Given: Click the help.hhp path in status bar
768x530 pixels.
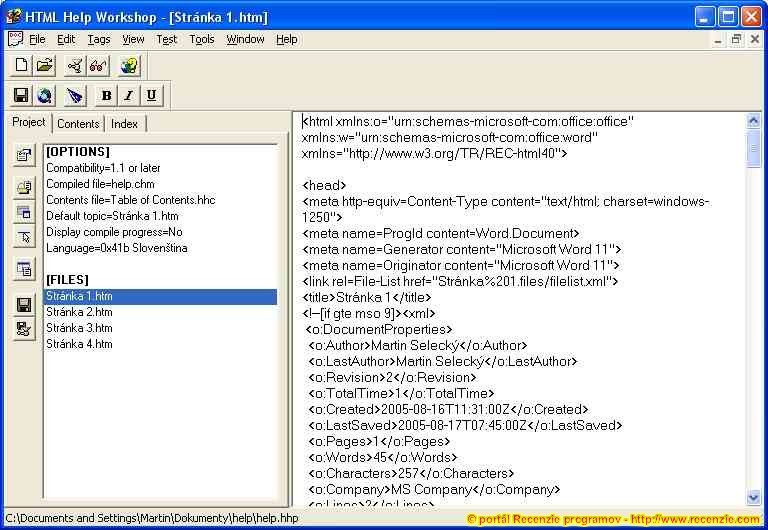Looking at the screenshot, I should pos(152,518).
